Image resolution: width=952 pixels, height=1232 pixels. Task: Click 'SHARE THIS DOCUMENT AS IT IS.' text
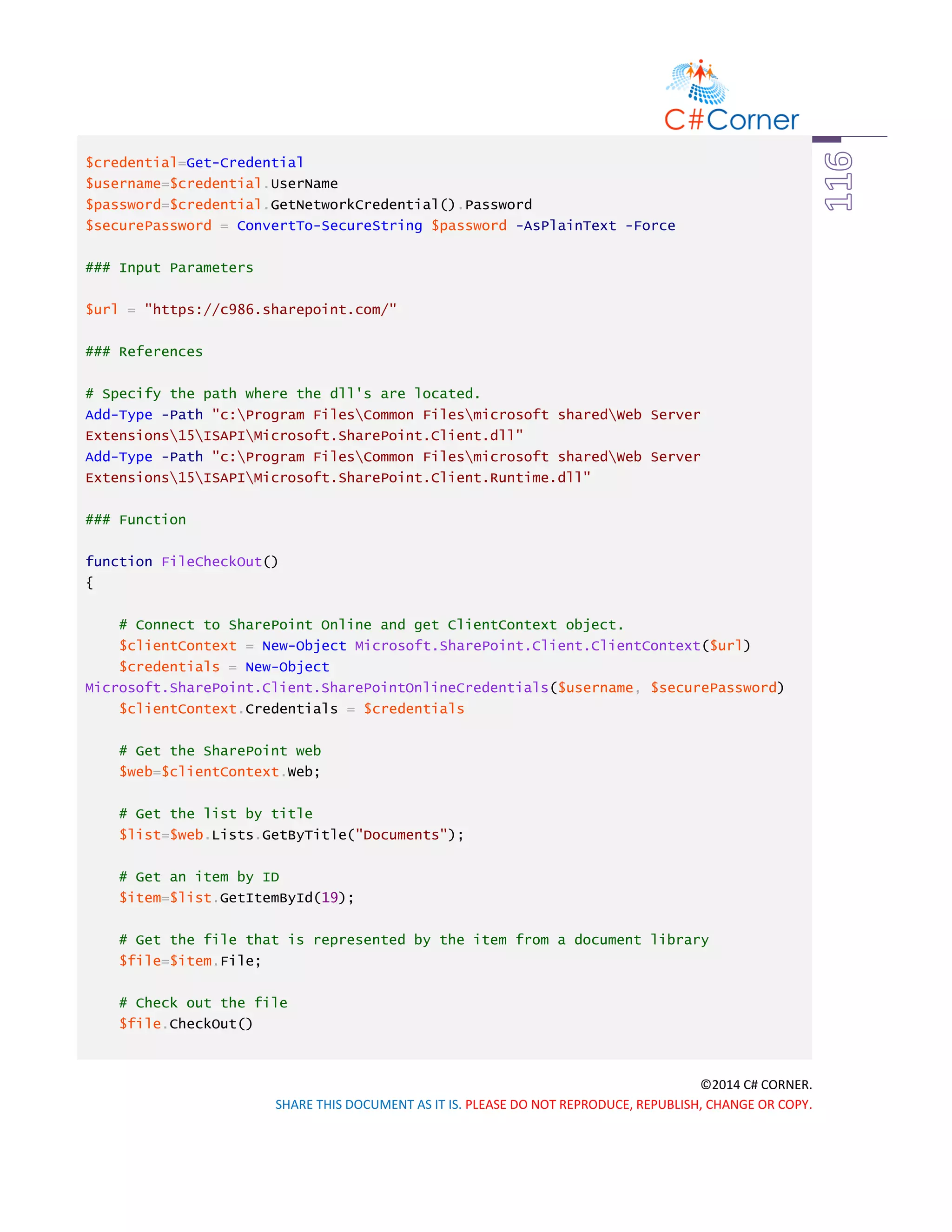click(368, 1105)
